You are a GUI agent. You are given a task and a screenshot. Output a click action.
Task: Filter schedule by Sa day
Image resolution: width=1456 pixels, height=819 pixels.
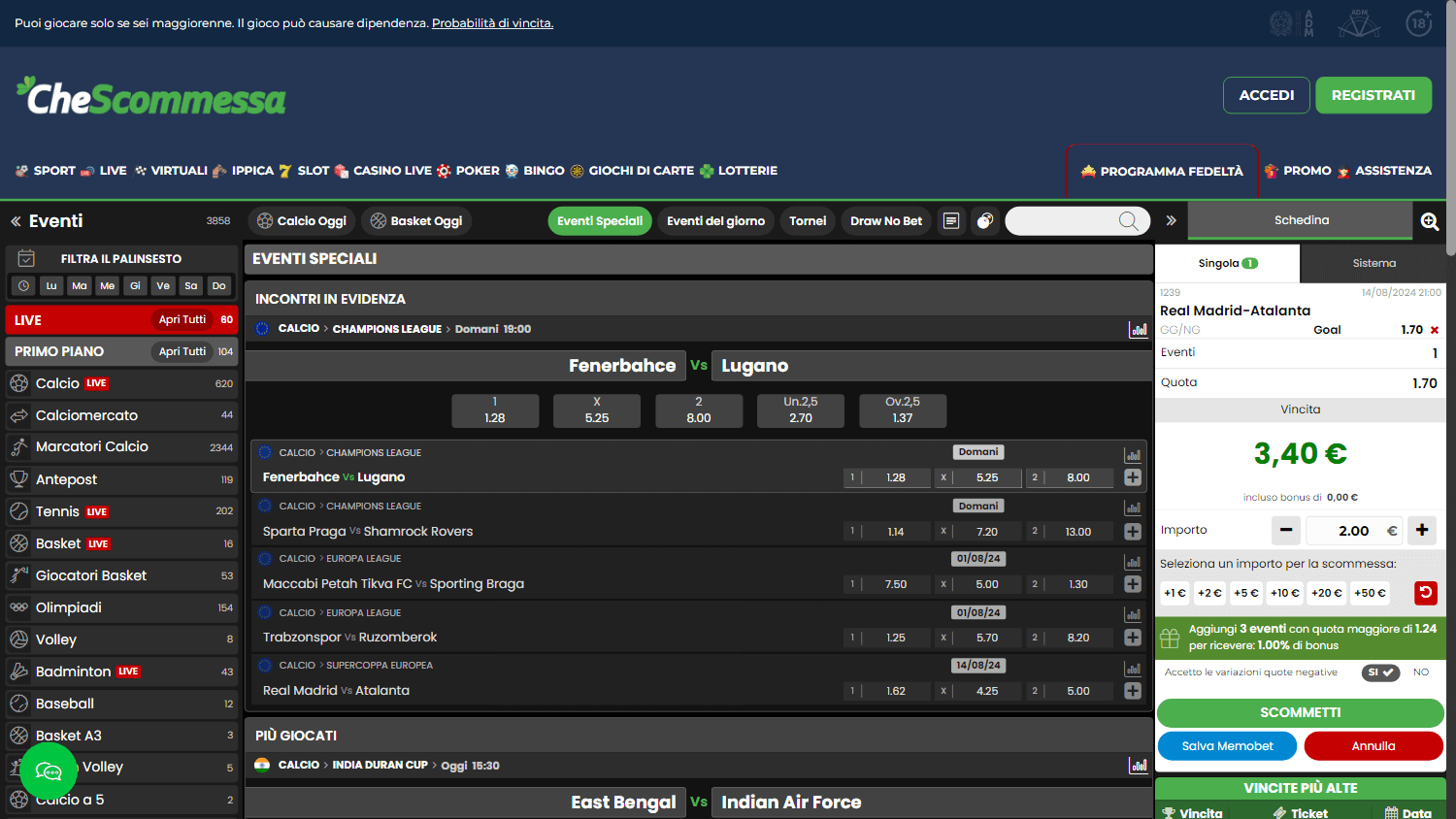(x=191, y=285)
